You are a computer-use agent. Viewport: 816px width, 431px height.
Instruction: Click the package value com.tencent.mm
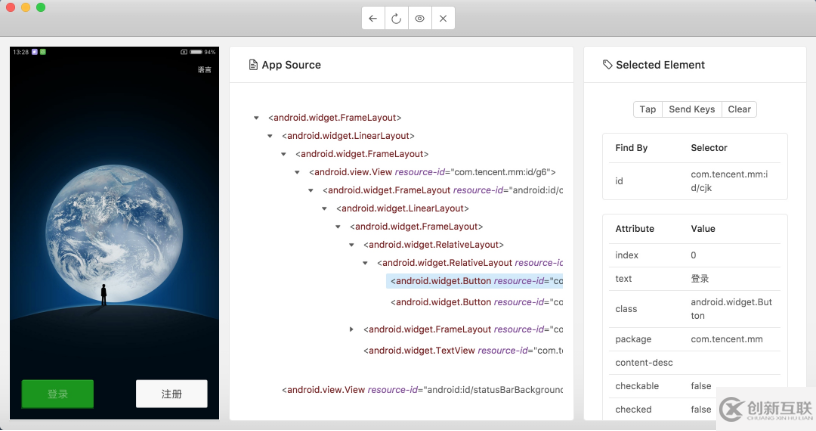coord(726,339)
